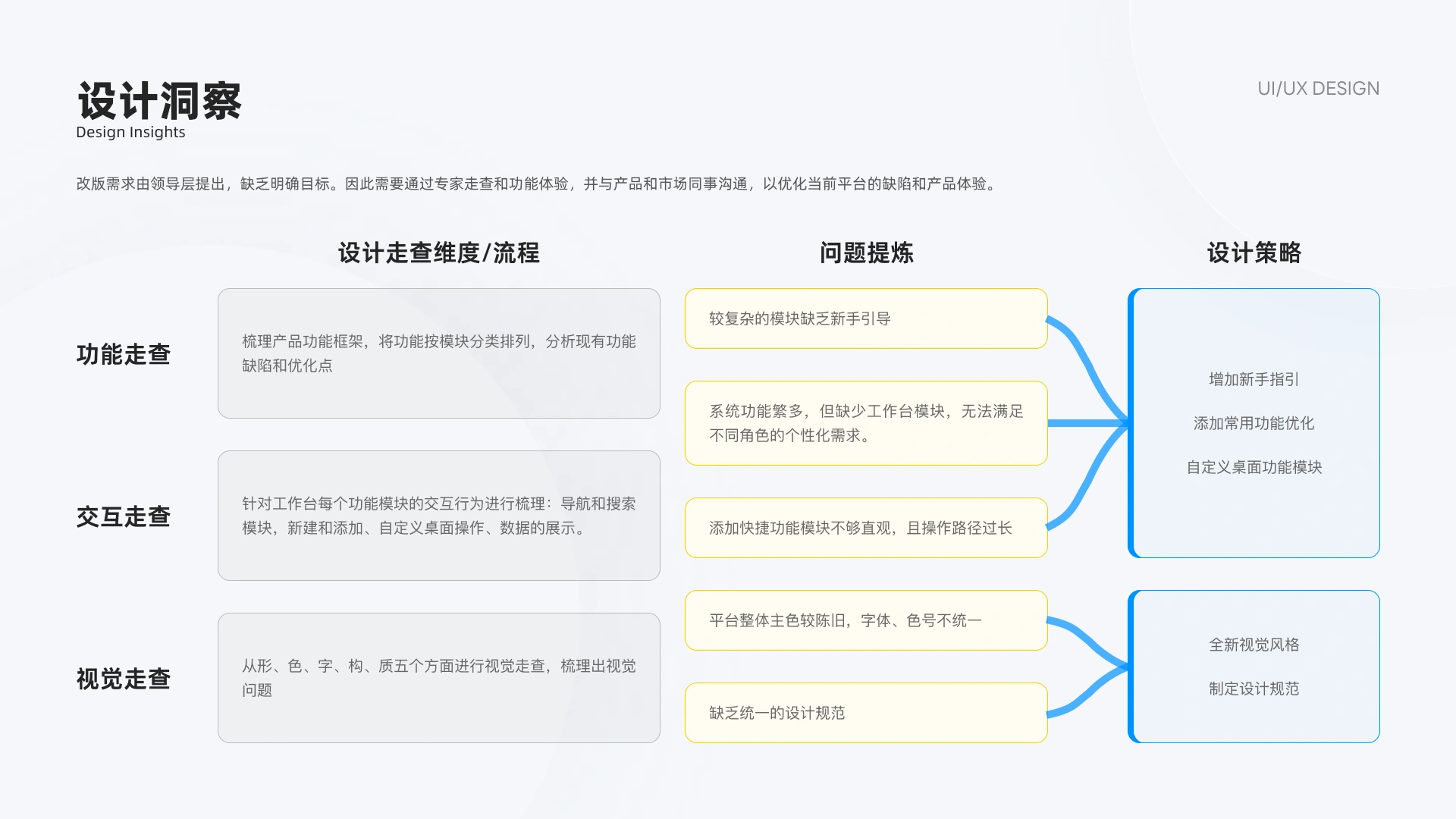Click the gray card about 从形、色、字、构、质
Viewport: 1456px width, 819px height.
click(x=439, y=678)
